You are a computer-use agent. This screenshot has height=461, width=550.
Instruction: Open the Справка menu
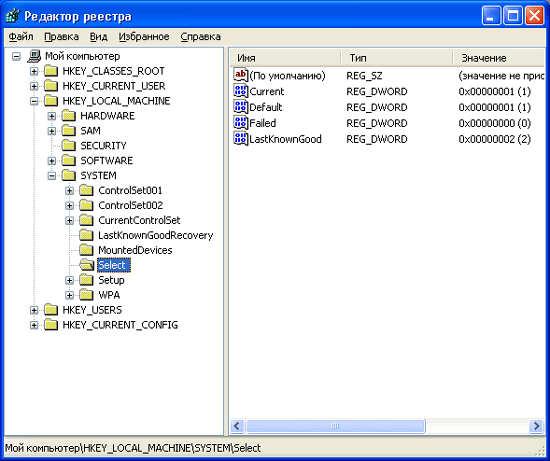pyautogui.click(x=201, y=36)
